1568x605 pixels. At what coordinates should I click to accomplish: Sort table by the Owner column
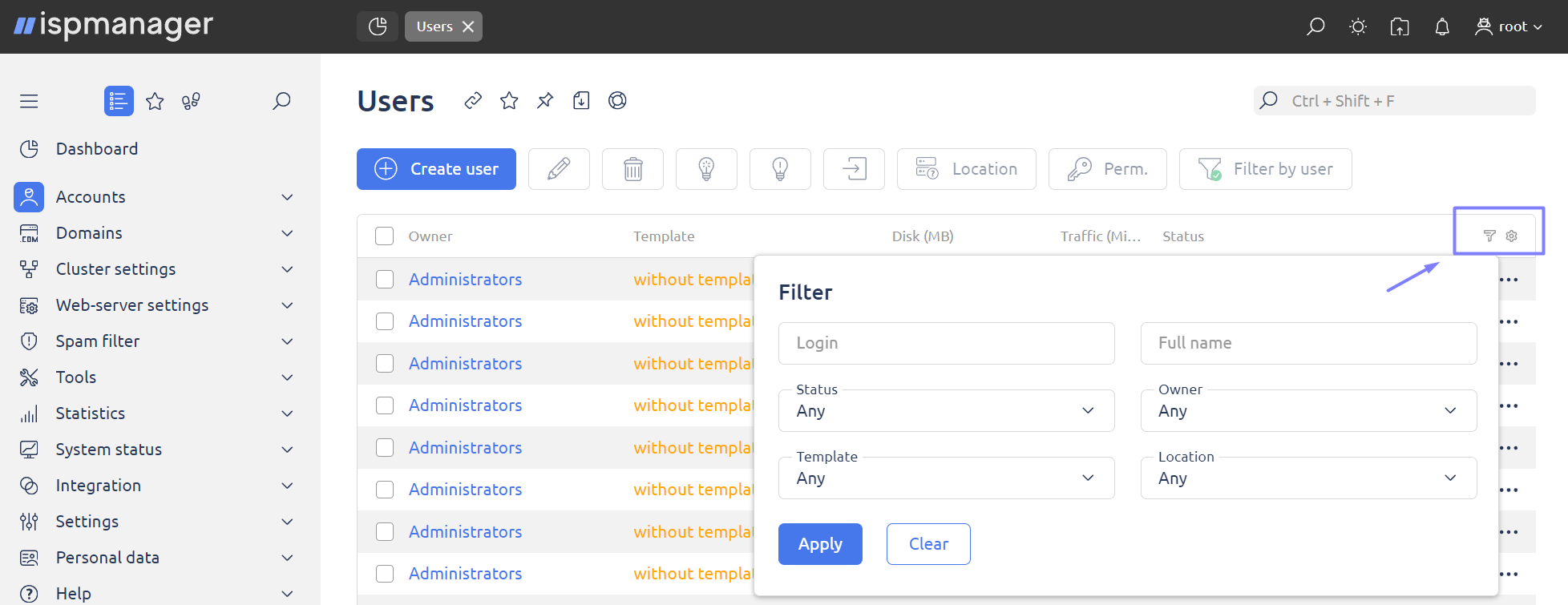(x=430, y=236)
